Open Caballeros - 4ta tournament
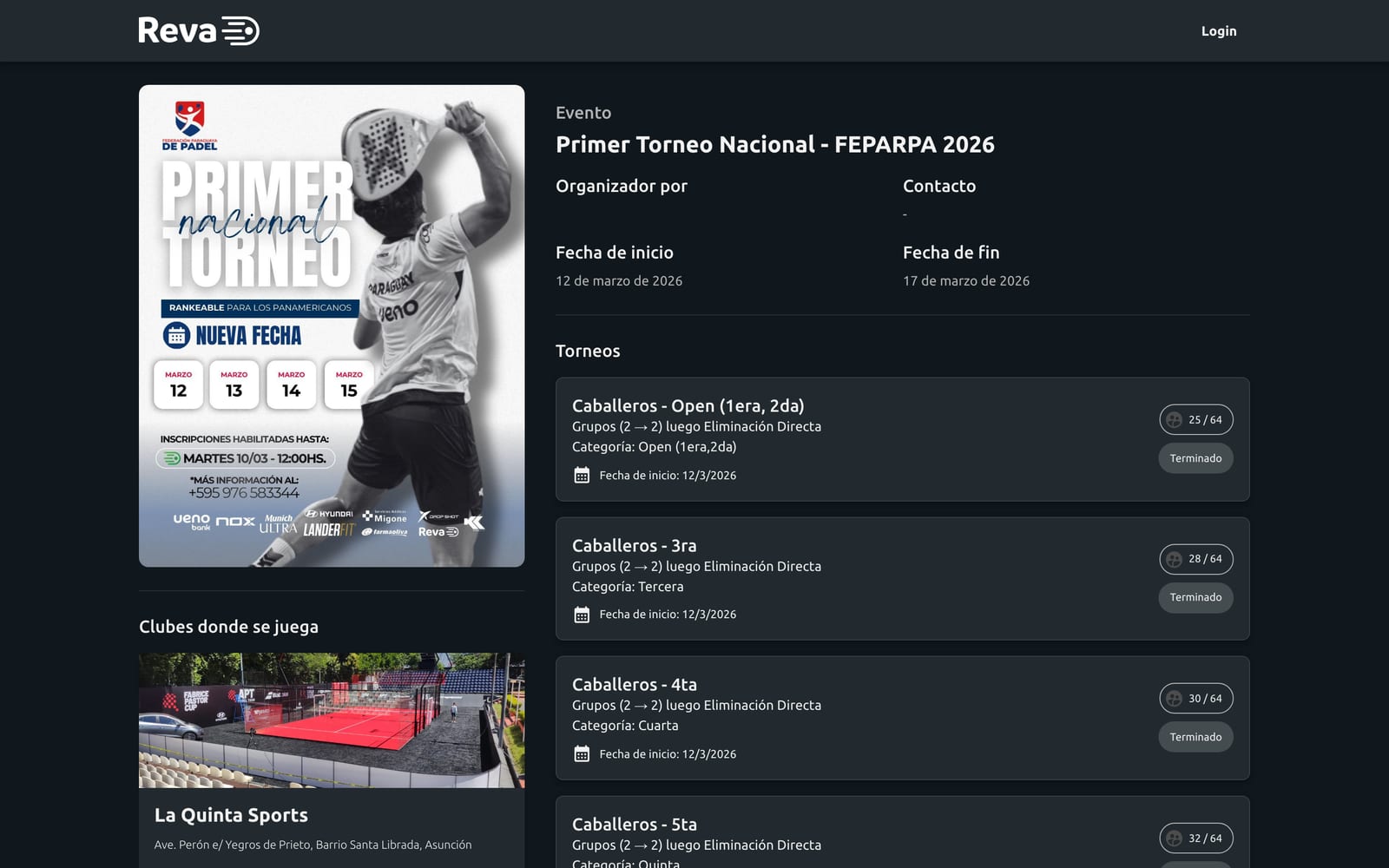Screen dimensions: 1389x868 point(902,718)
